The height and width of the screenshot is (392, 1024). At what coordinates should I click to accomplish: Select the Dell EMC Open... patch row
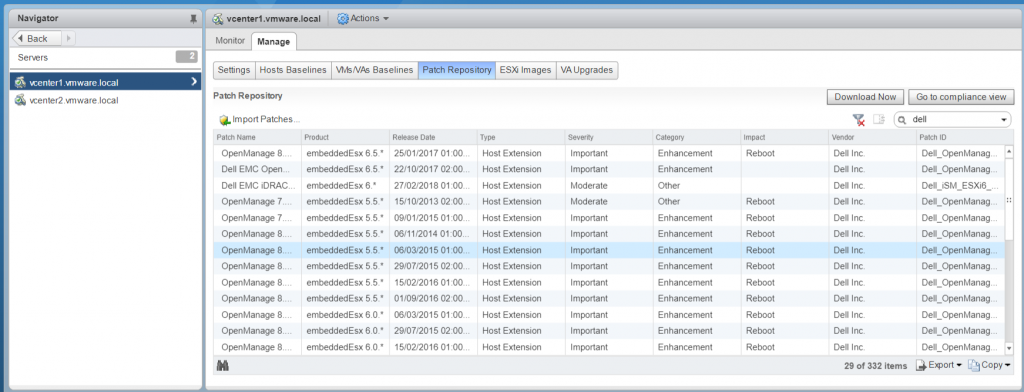(609, 169)
